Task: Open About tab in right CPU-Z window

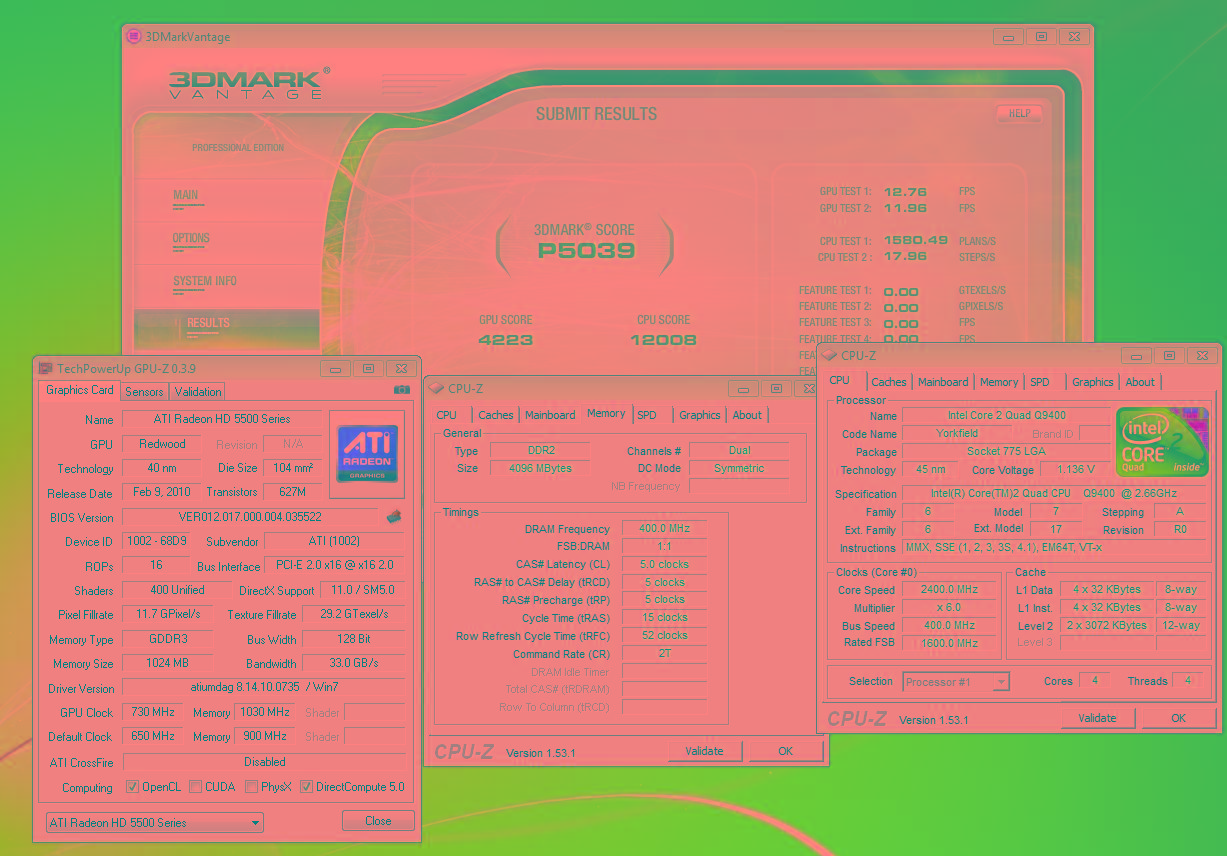Action: pyautogui.click(x=1140, y=382)
